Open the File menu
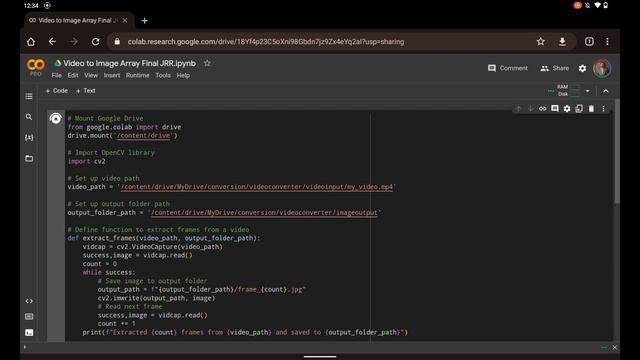The image size is (640, 360). (56, 76)
